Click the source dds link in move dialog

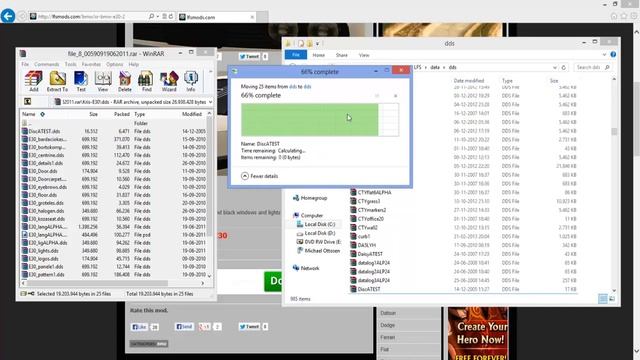point(292,87)
